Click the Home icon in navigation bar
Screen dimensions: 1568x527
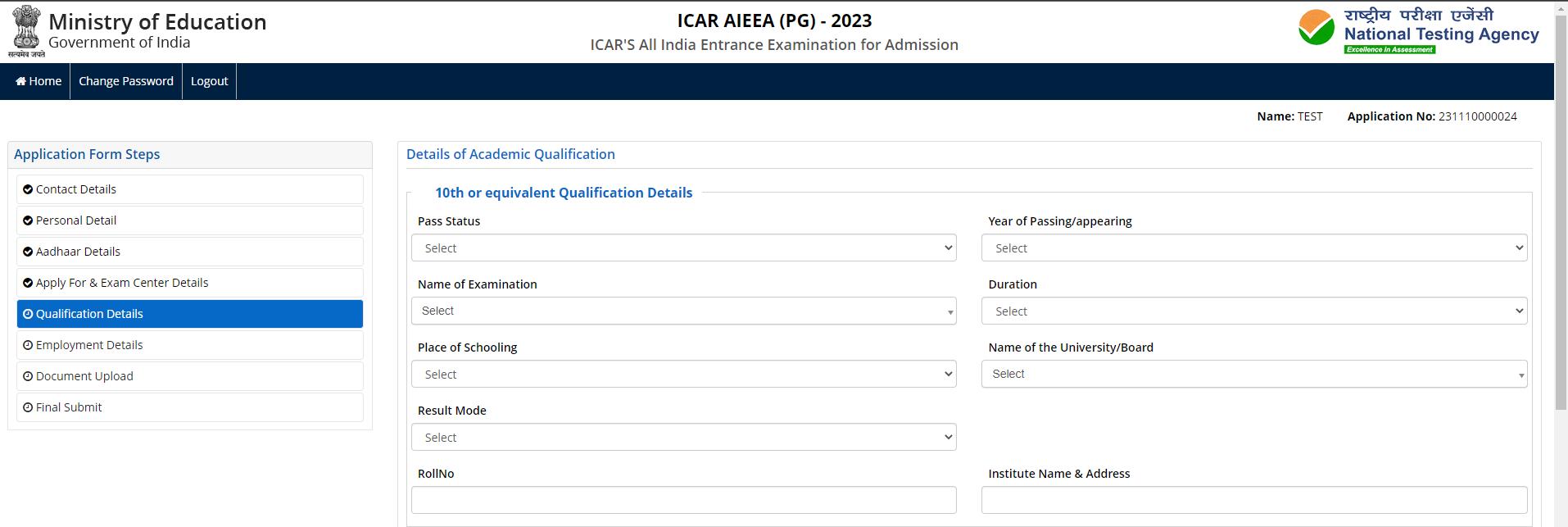click(21, 81)
